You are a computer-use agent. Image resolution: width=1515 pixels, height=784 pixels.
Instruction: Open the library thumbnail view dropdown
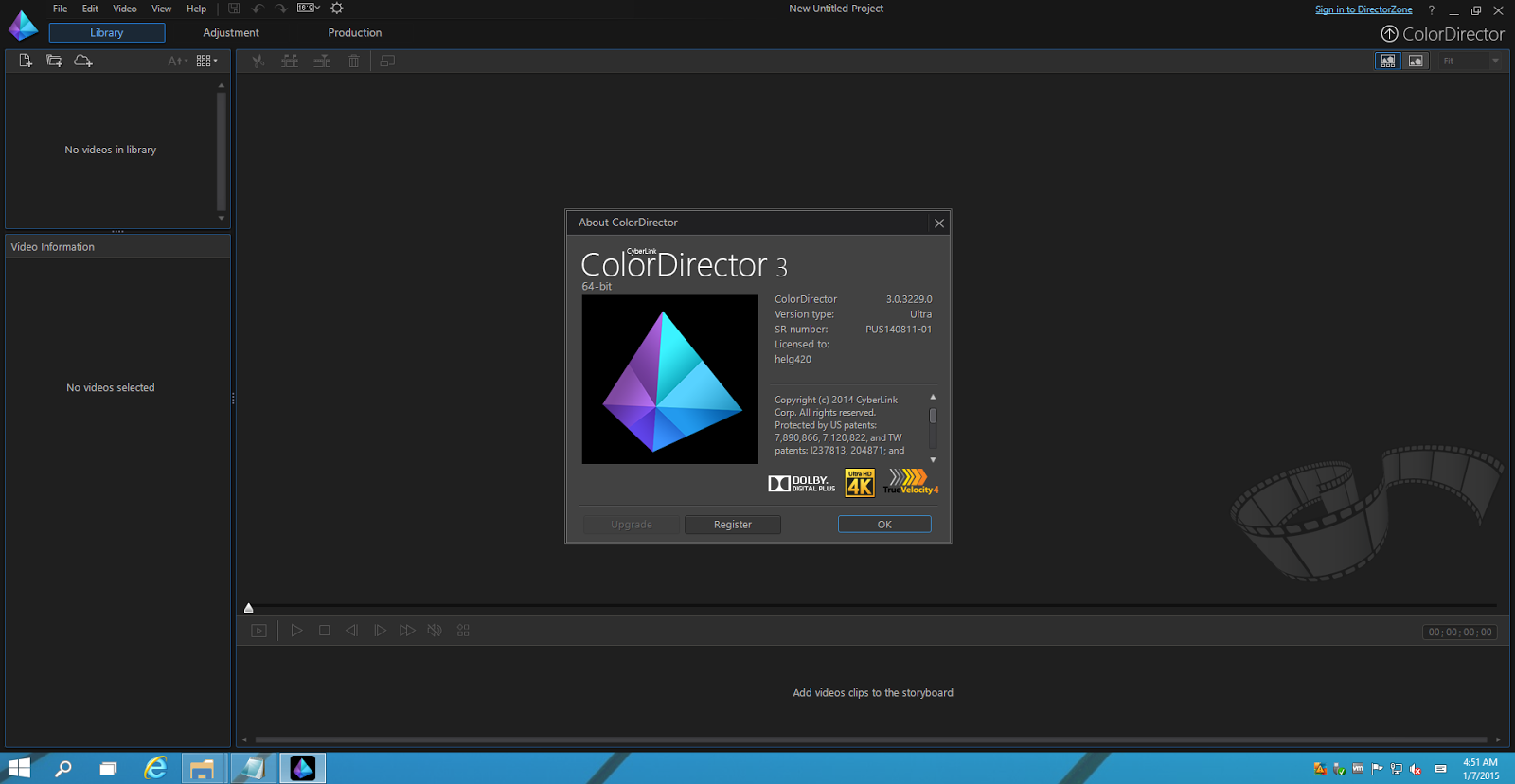coord(207,61)
